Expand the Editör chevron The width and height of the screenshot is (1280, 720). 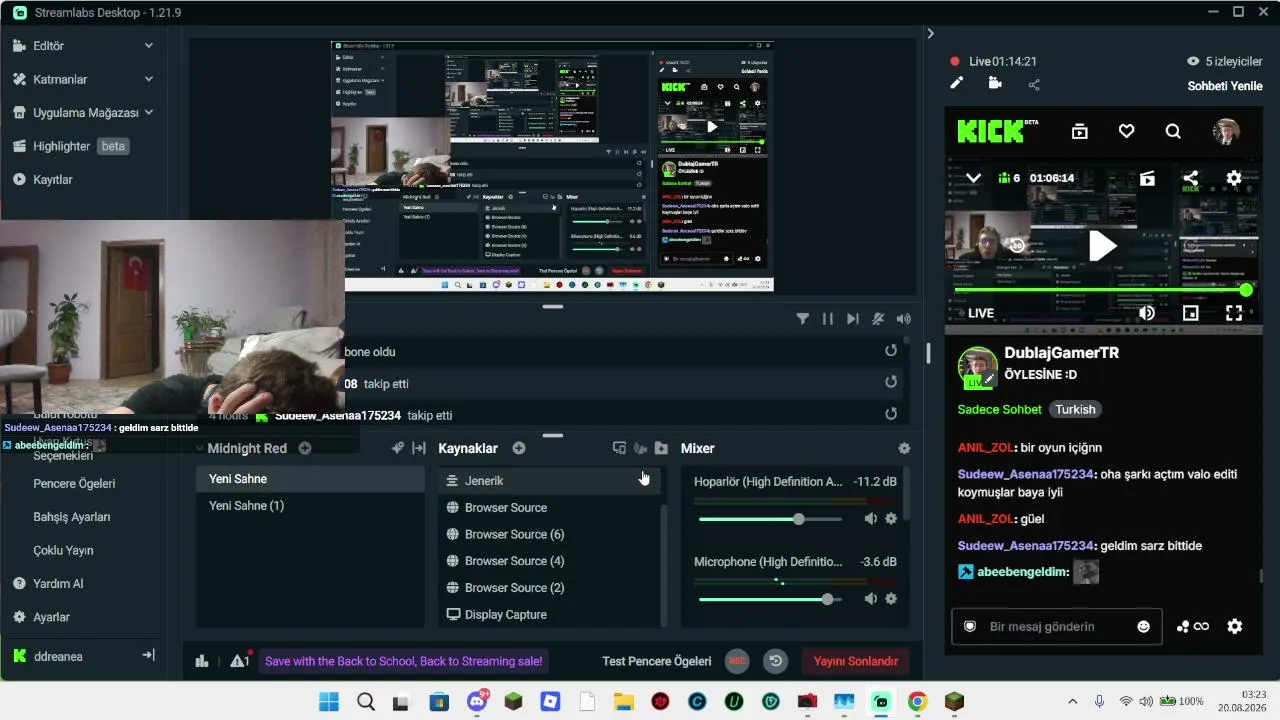[x=149, y=46]
